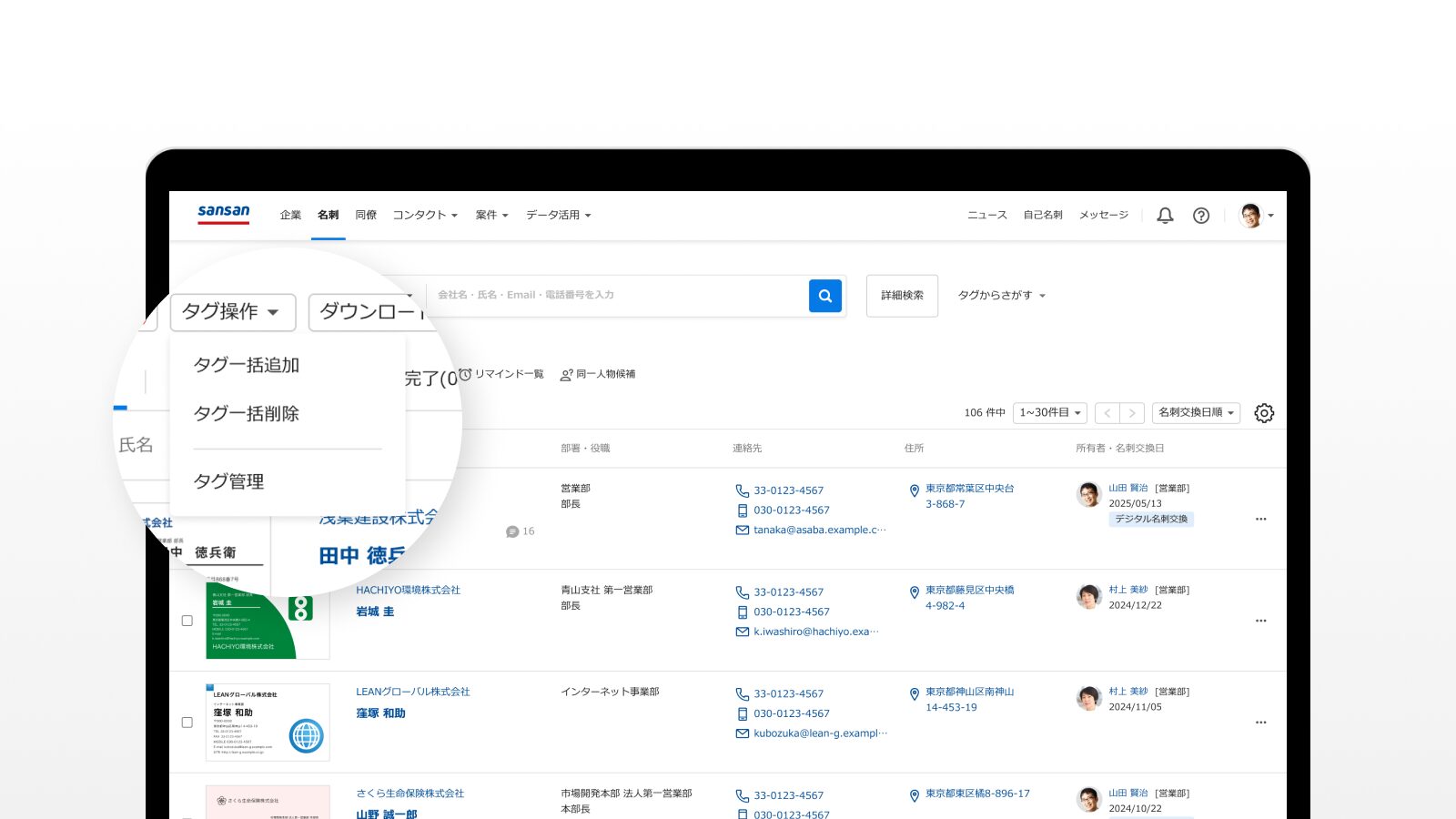The image size is (1456, 819).
Task: Open the LEANグローバル business card thumbnail
Action: click(x=268, y=723)
